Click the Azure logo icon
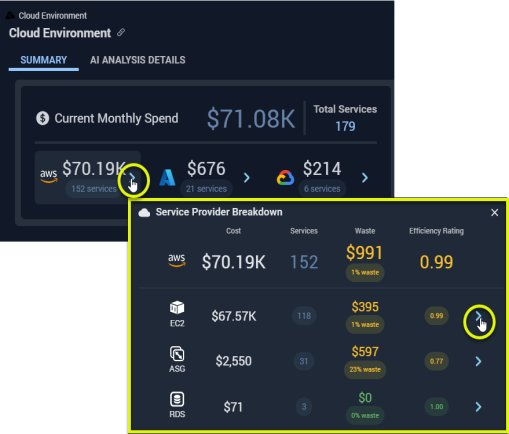The height and width of the screenshot is (434, 509). click(167, 177)
